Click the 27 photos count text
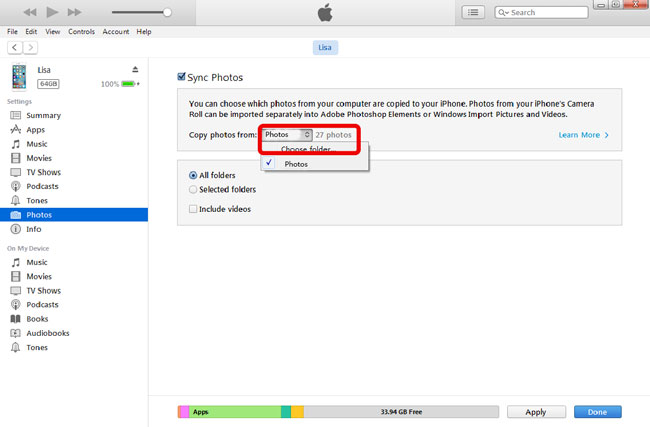This screenshot has height=427, width=650. [333, 135]
